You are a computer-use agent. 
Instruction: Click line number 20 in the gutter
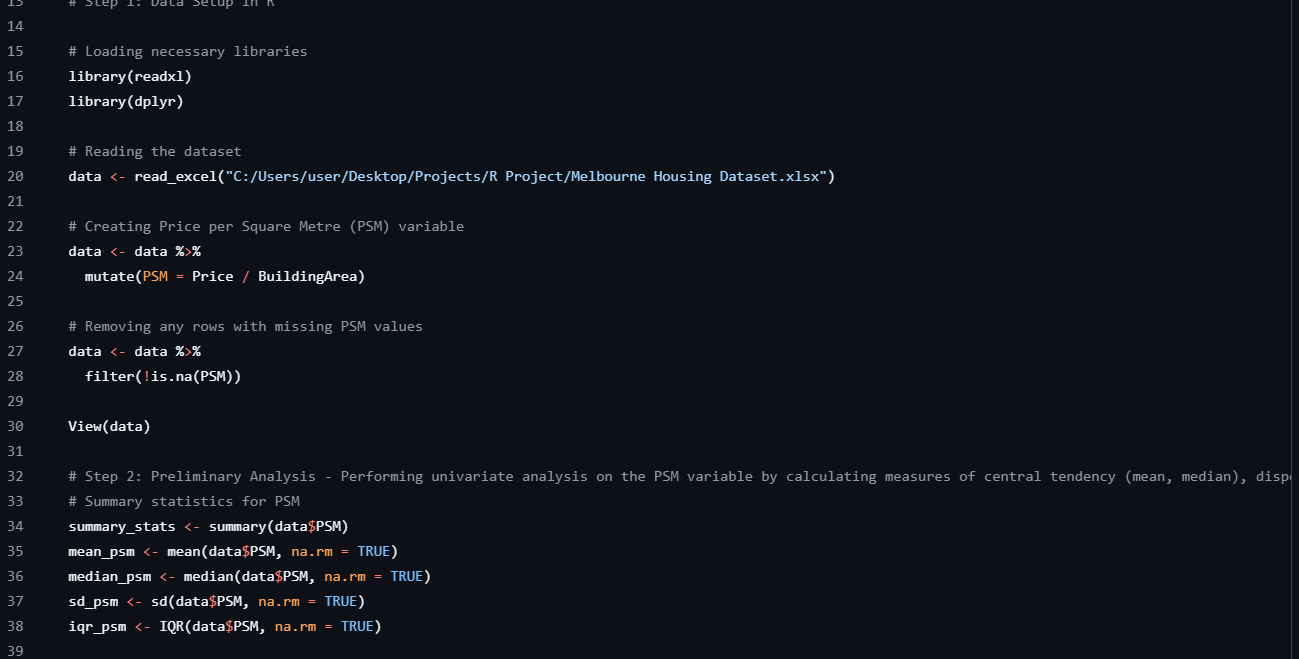(15, 176)
